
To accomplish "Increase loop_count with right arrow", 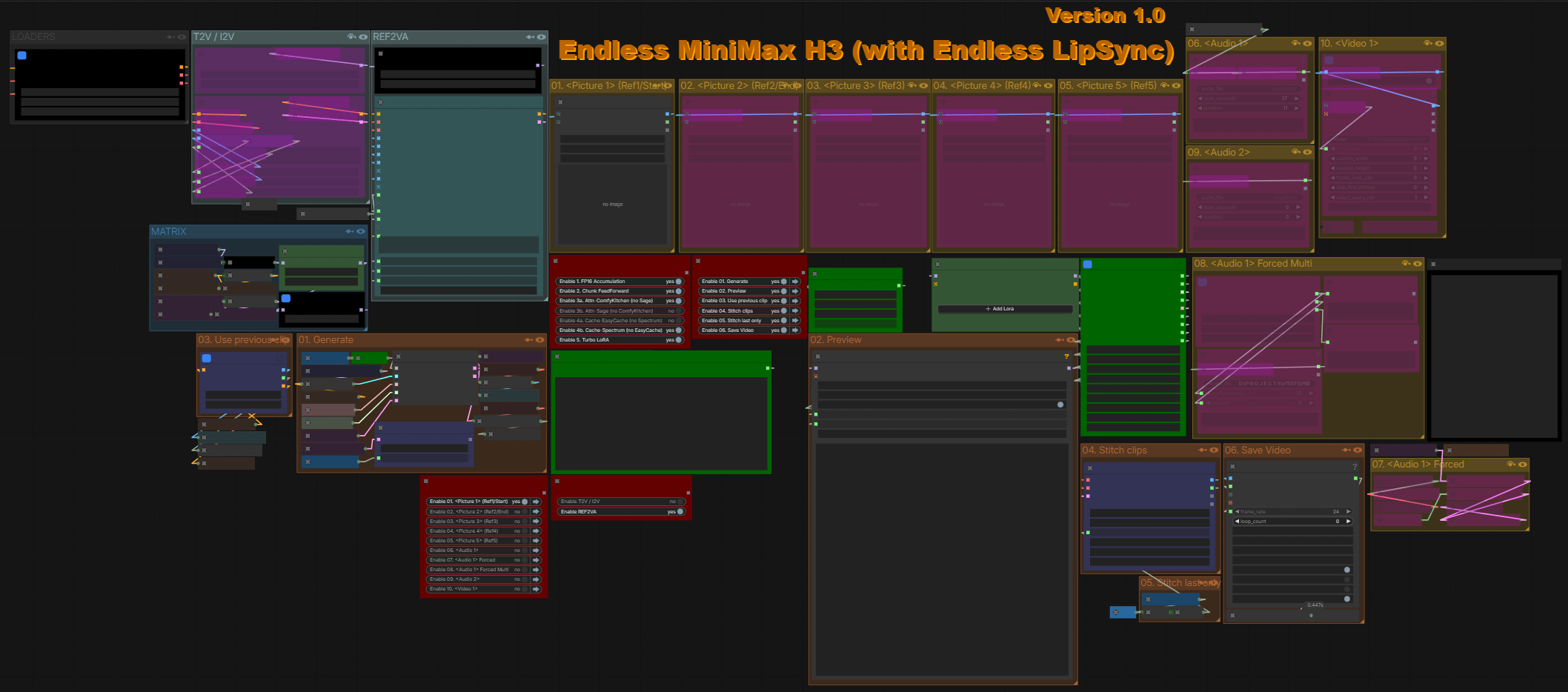I will tap(1348, 522).
